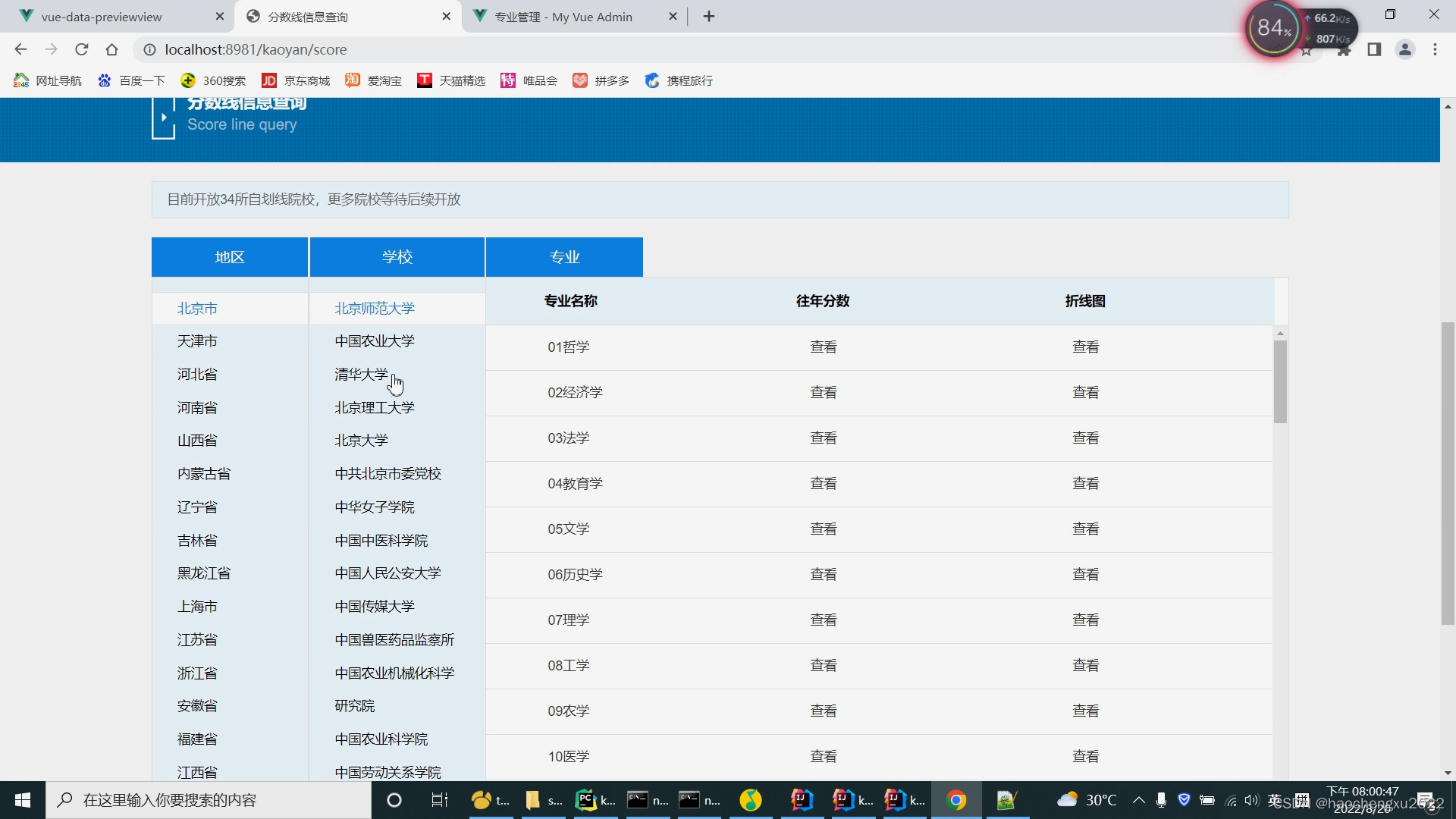Open the browser side panel icon
Image resolution: width=1456 pixels, height=819 pixels.
coord(1374,49)
